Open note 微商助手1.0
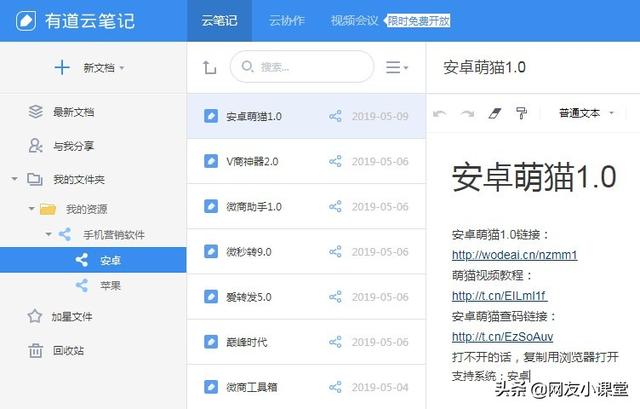Viewport: 640px width, 409px height. click(x=307, y=207)
